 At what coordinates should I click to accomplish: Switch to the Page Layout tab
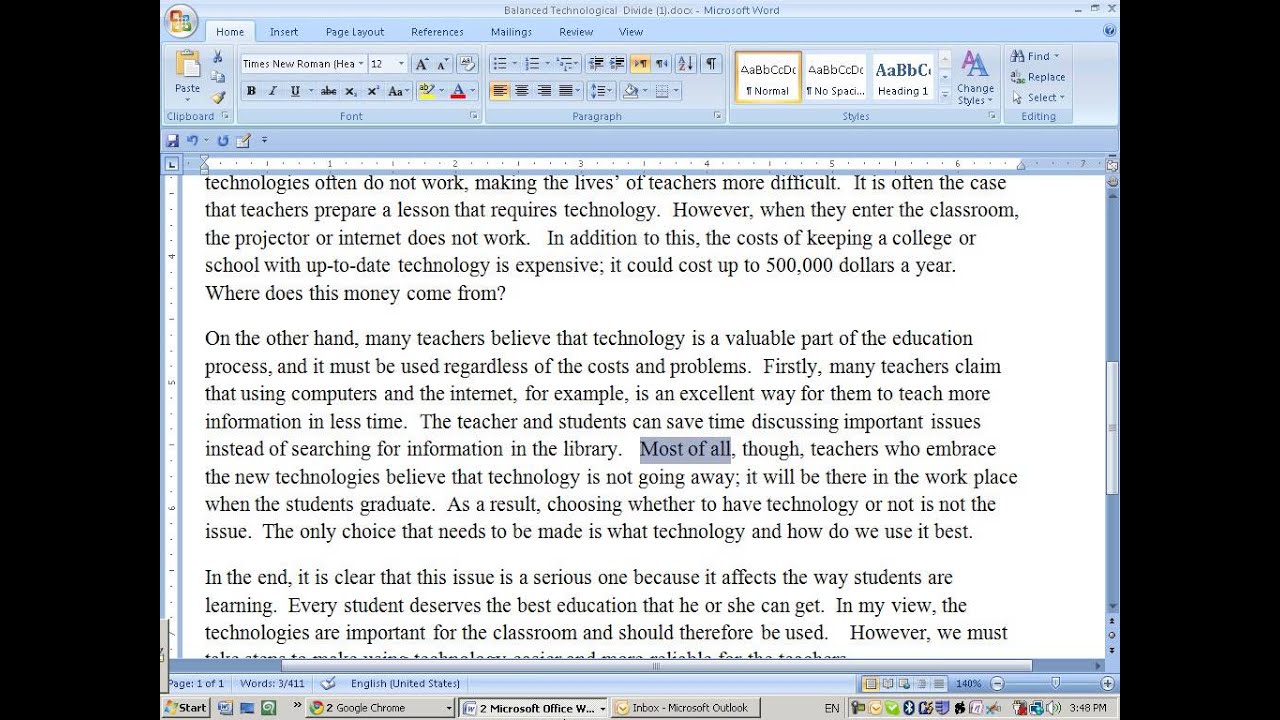click(x=355, y=32)
